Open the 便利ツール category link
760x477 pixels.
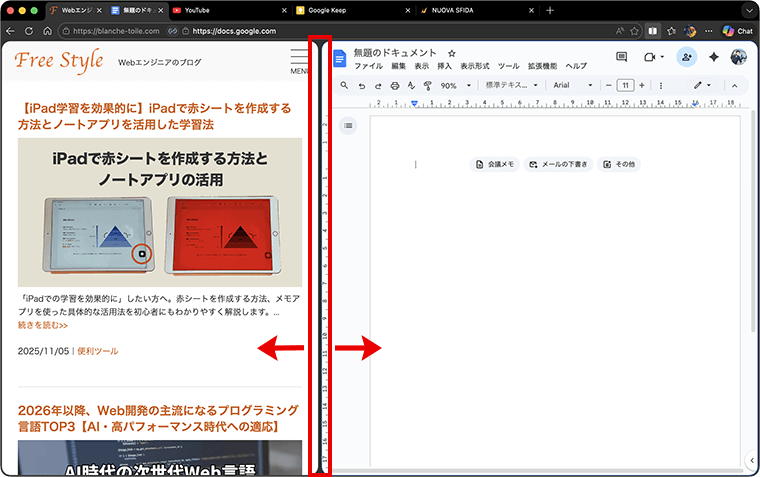[97, 351]
